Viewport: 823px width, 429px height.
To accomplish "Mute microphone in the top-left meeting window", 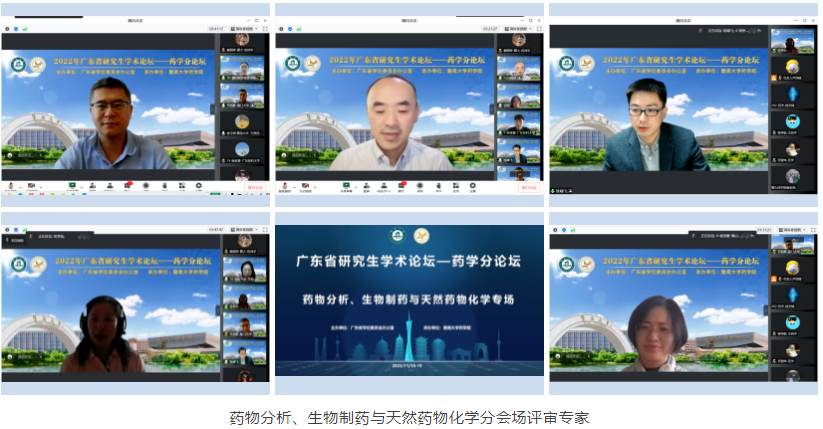I will [9, 186].
